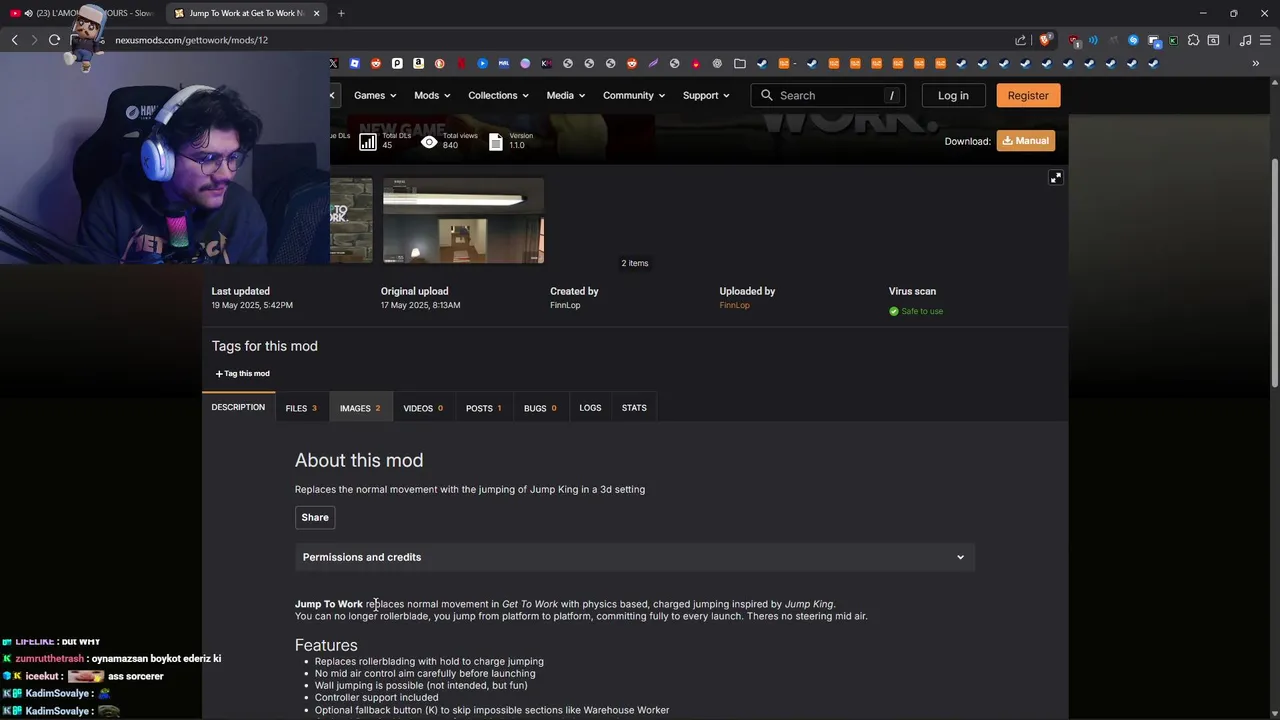Click the 'Features' heading

click(x=326, y=645)
